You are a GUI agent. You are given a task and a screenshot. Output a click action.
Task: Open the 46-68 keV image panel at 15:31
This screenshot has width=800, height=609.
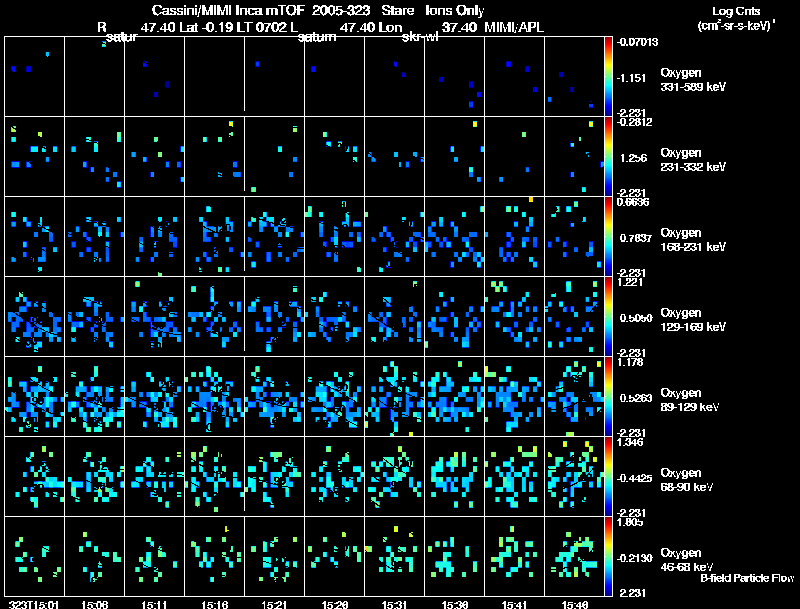(395, 557)
